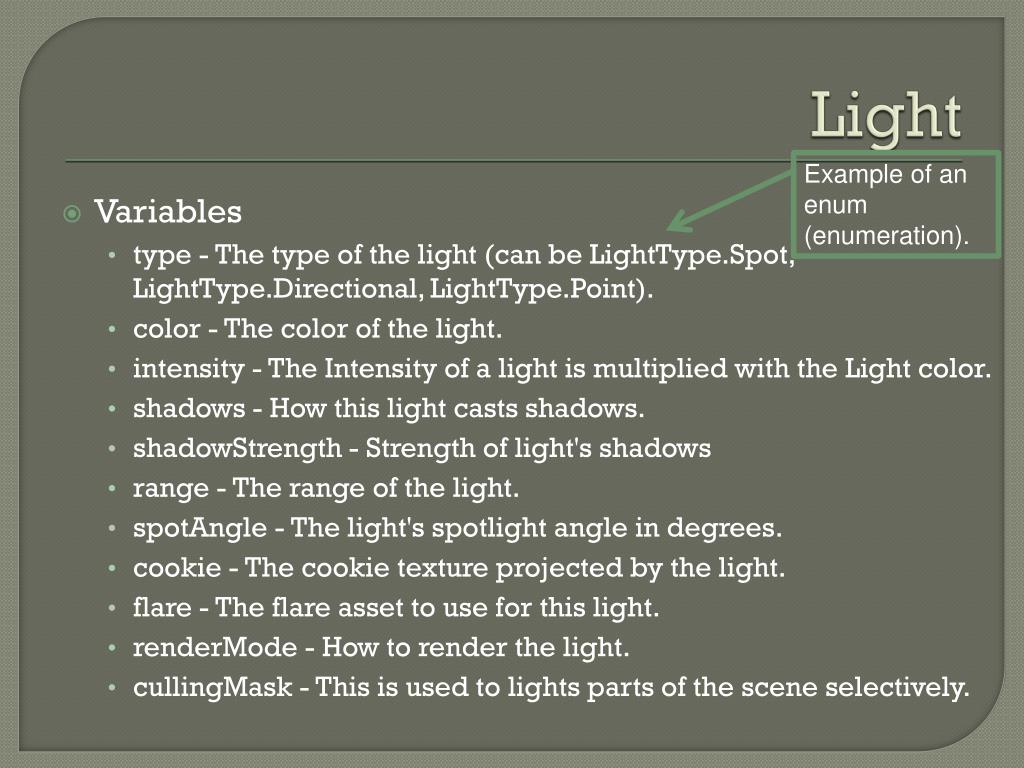Image resolution: width=1024 pixels, height=768 pixels.
Task: Select the 'Variables' heading text
Action: pos(168,212)
